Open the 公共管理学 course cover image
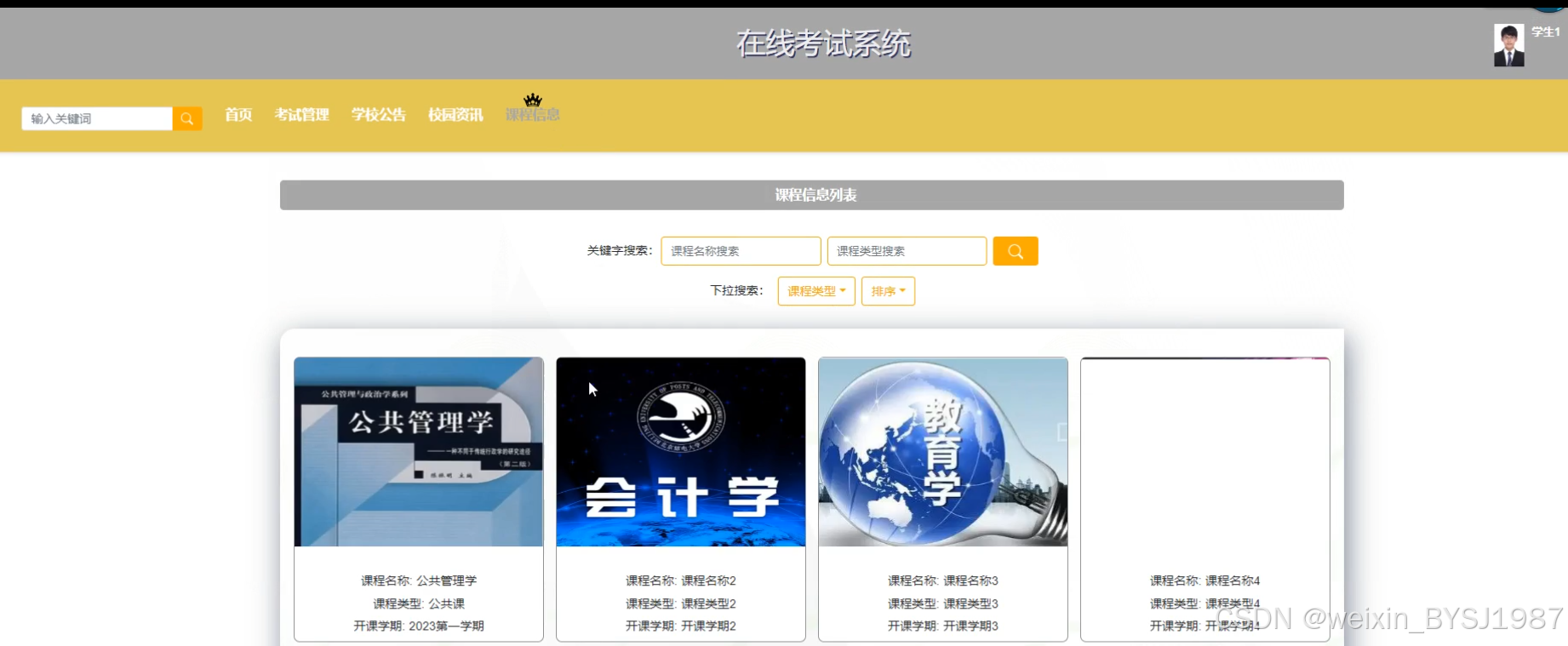The width and height of the screenshot is (1568, 646). click(x=419, y=452)
